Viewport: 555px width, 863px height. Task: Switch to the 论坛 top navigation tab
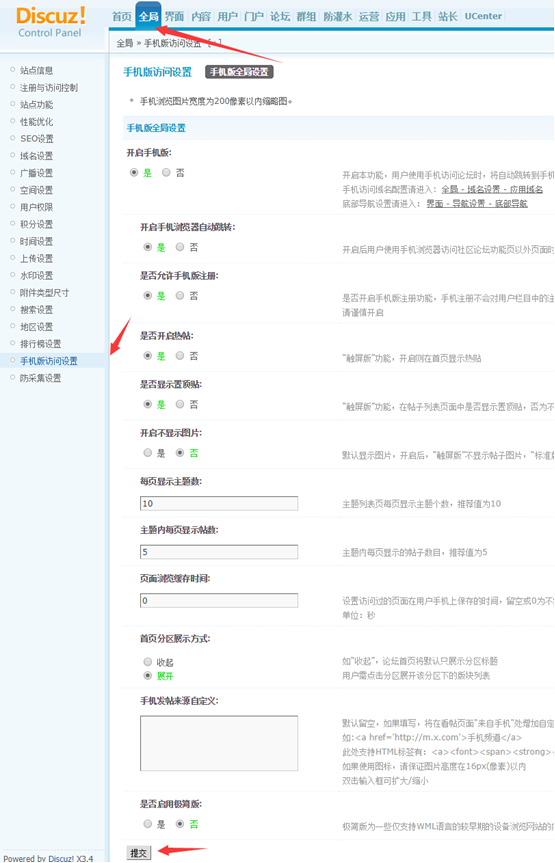click(x=280, y=17)
